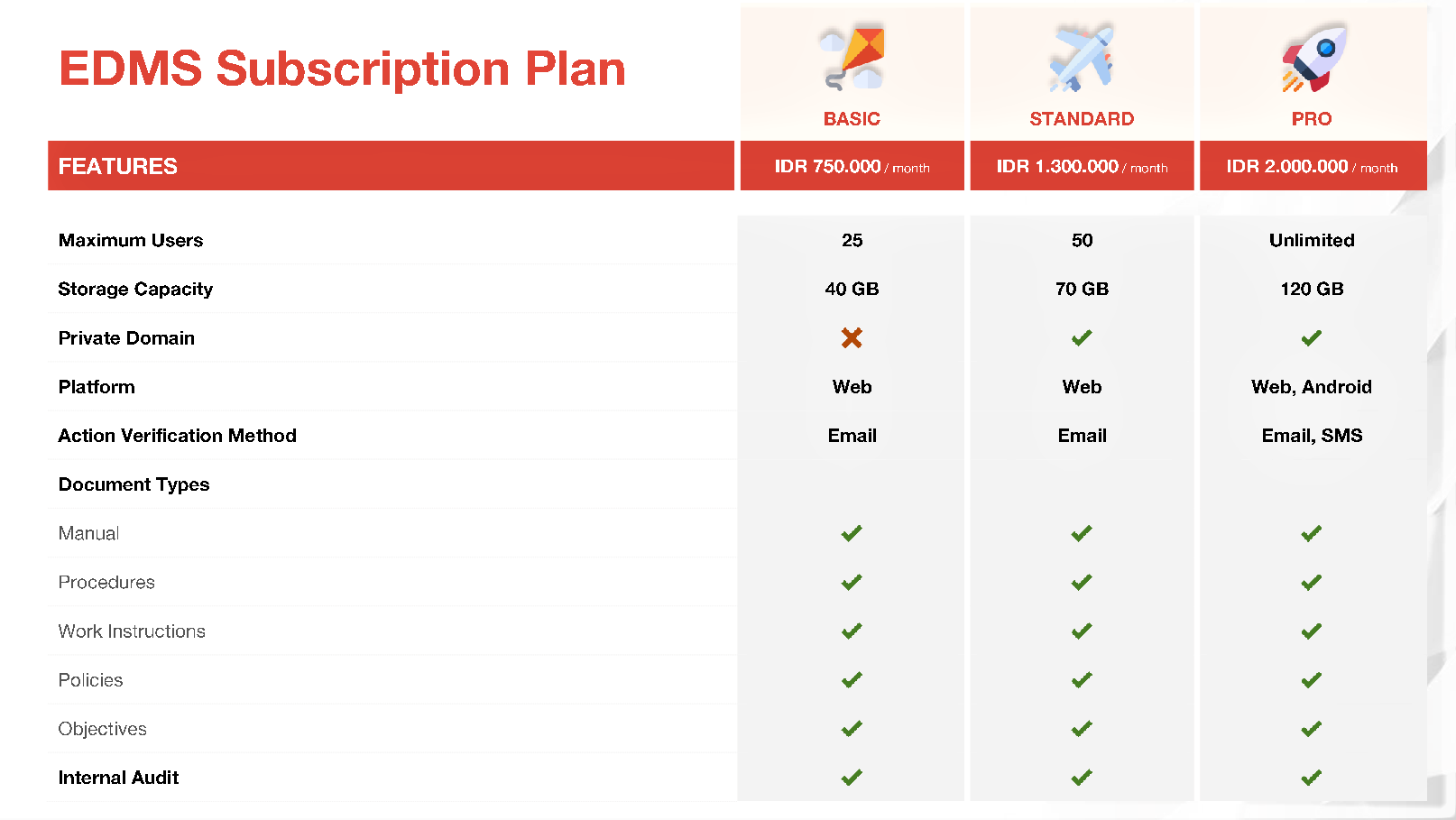The image size is (1456, 820).
Task: Click the Document Types row label
Action: (134, 484)
